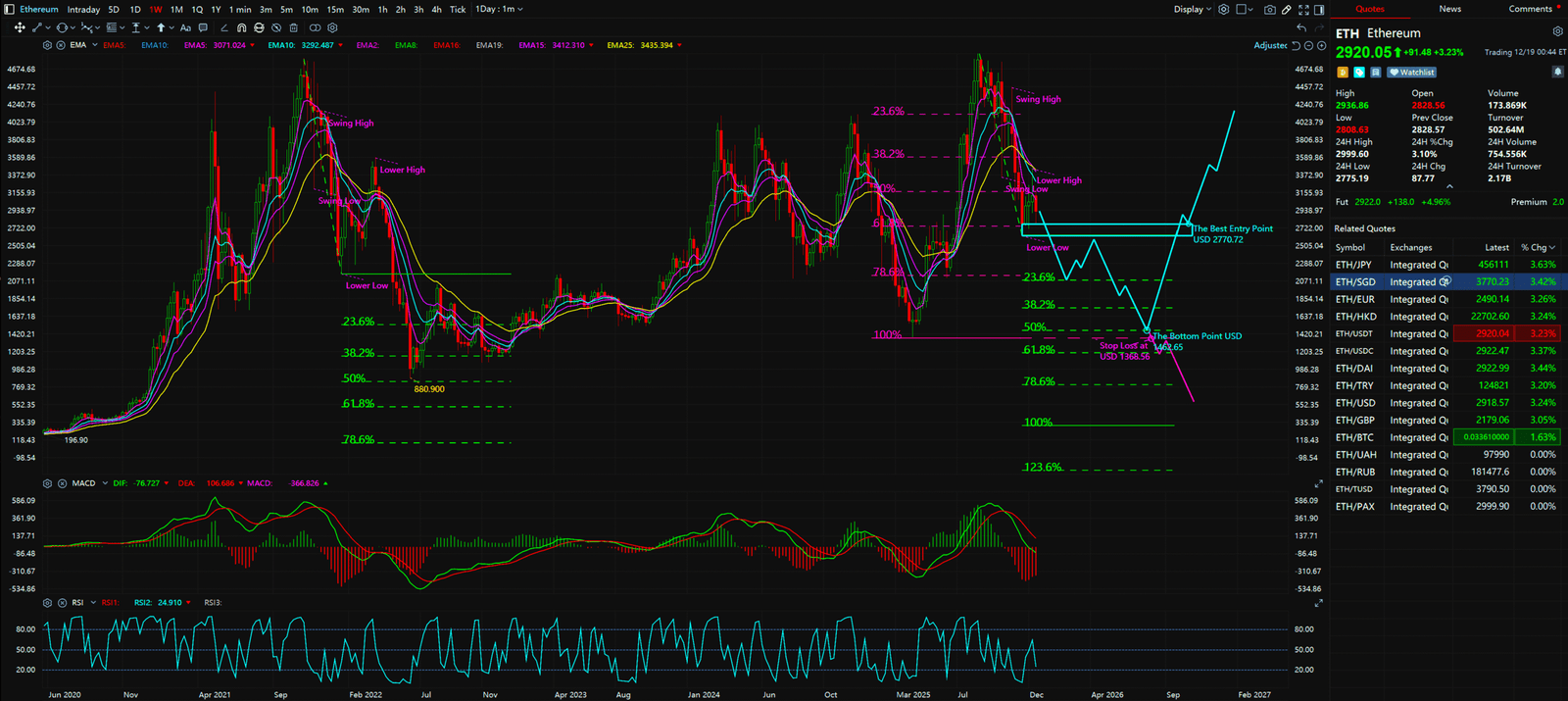Activate the magnet snap drawing tool
The width and height of the screenshot is (1568, 701).
242,28
